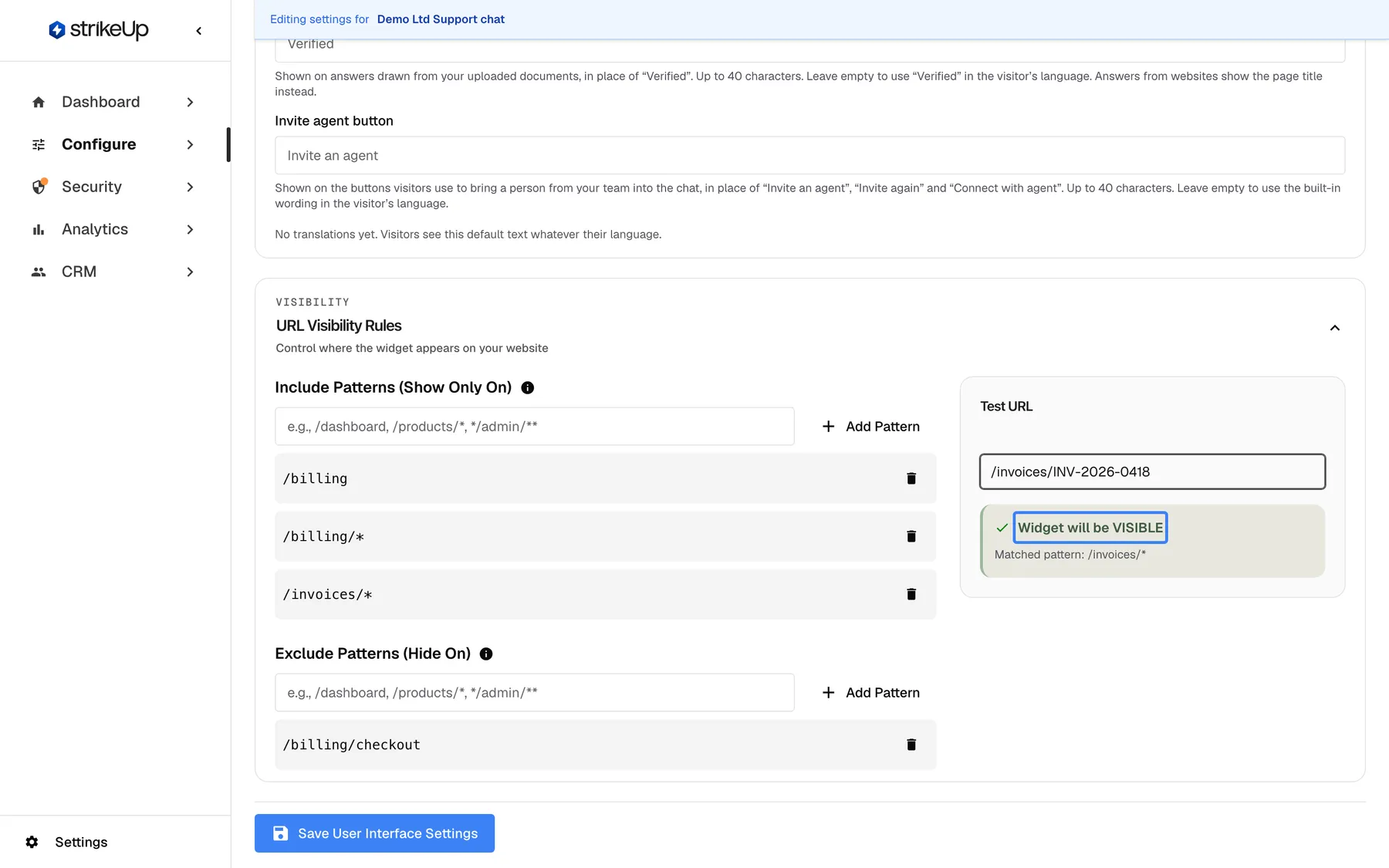Click the 'Matched pattern: /invoices/*' text
This screenshot has width=1389, height=868.
pyautogui.click(x=1070, y=555)
